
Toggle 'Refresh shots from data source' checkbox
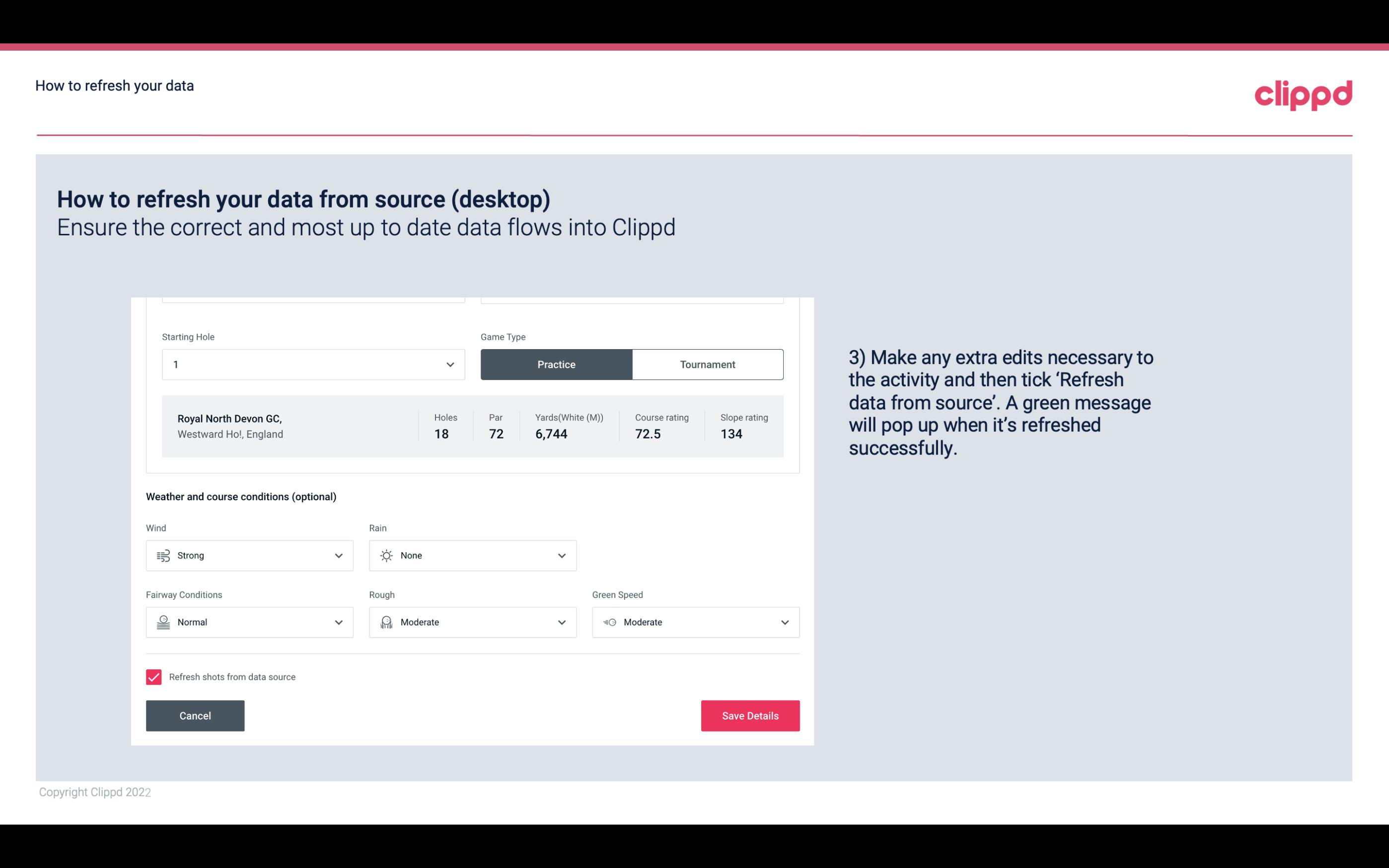pos(153,677)
